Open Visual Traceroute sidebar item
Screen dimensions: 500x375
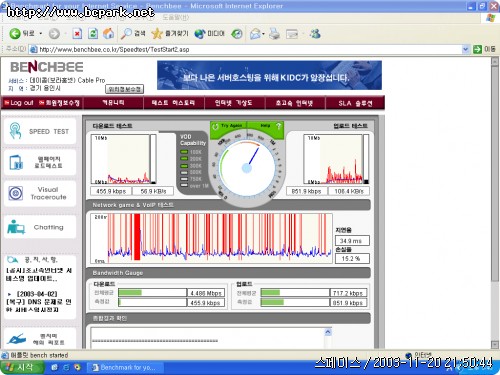point(40,193)
